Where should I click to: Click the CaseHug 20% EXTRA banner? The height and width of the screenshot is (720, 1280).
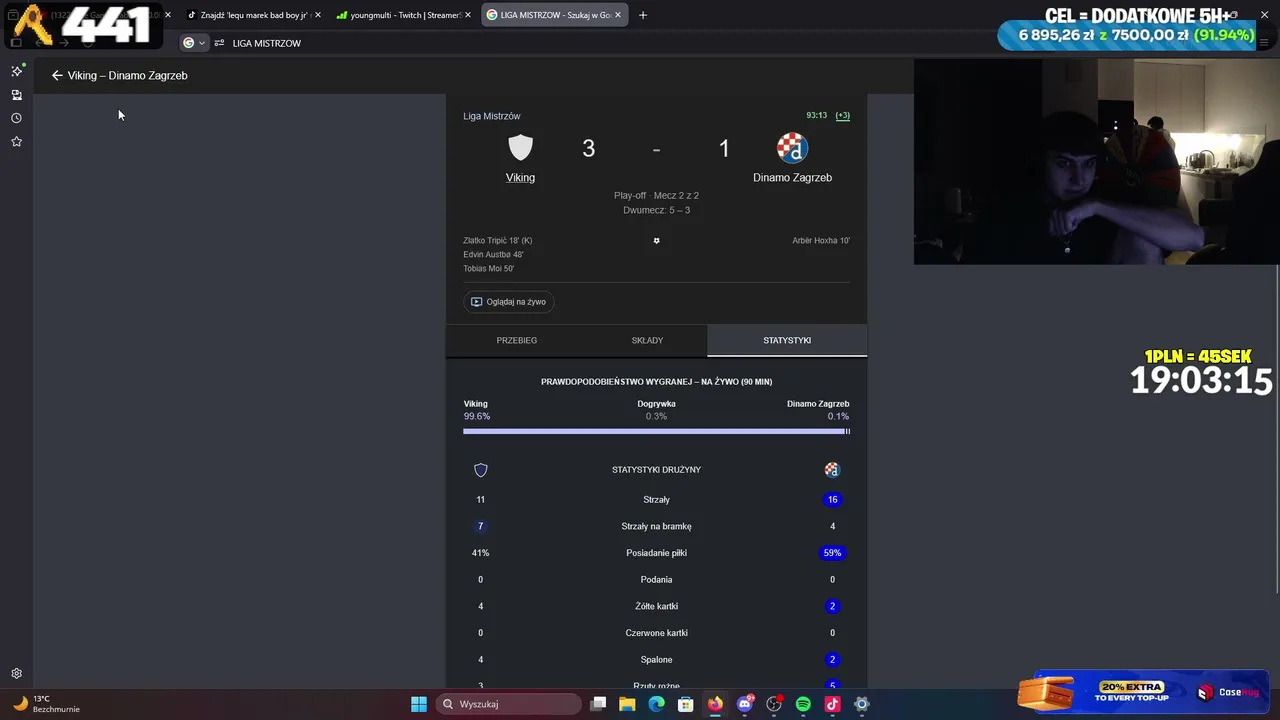1142,692
